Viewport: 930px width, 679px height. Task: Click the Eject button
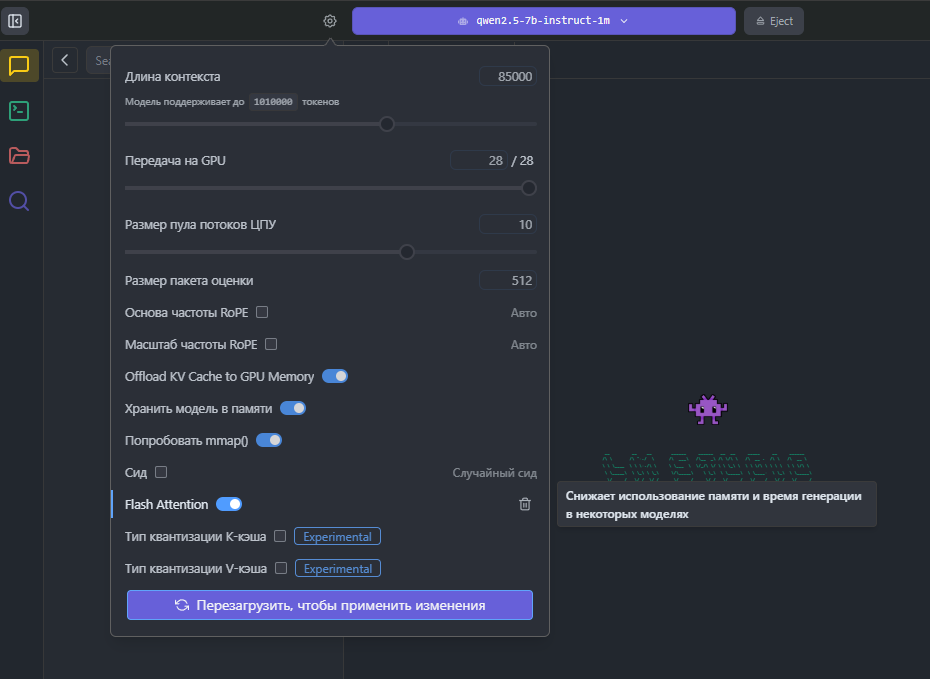[774, 21]
